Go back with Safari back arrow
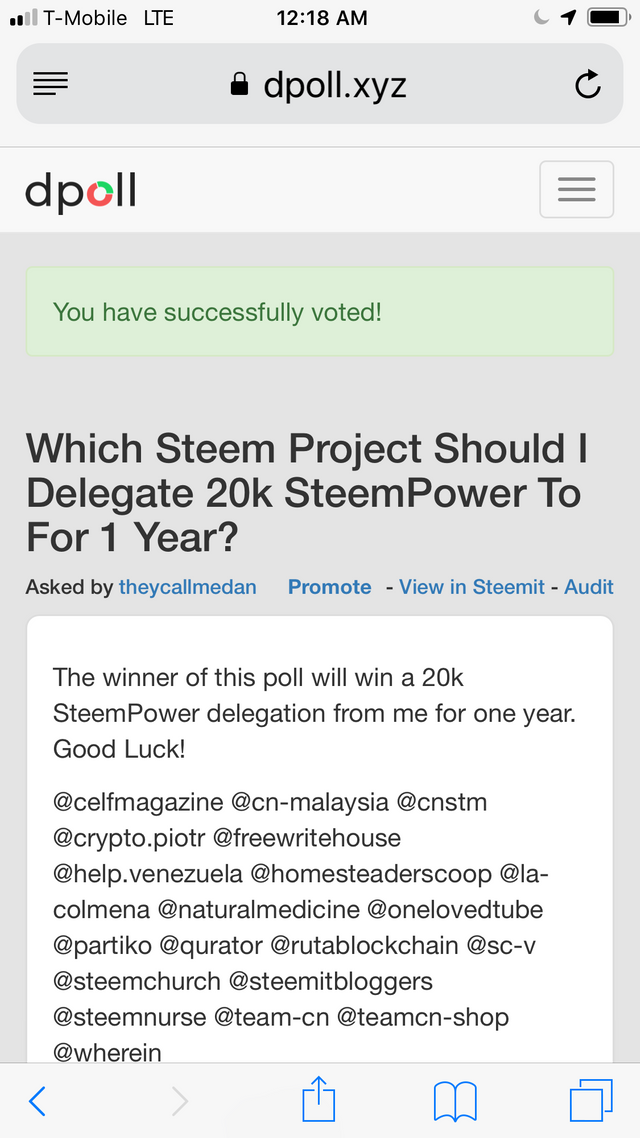Viewport: 640px width, 1138px height. [x=38, y=1102]
